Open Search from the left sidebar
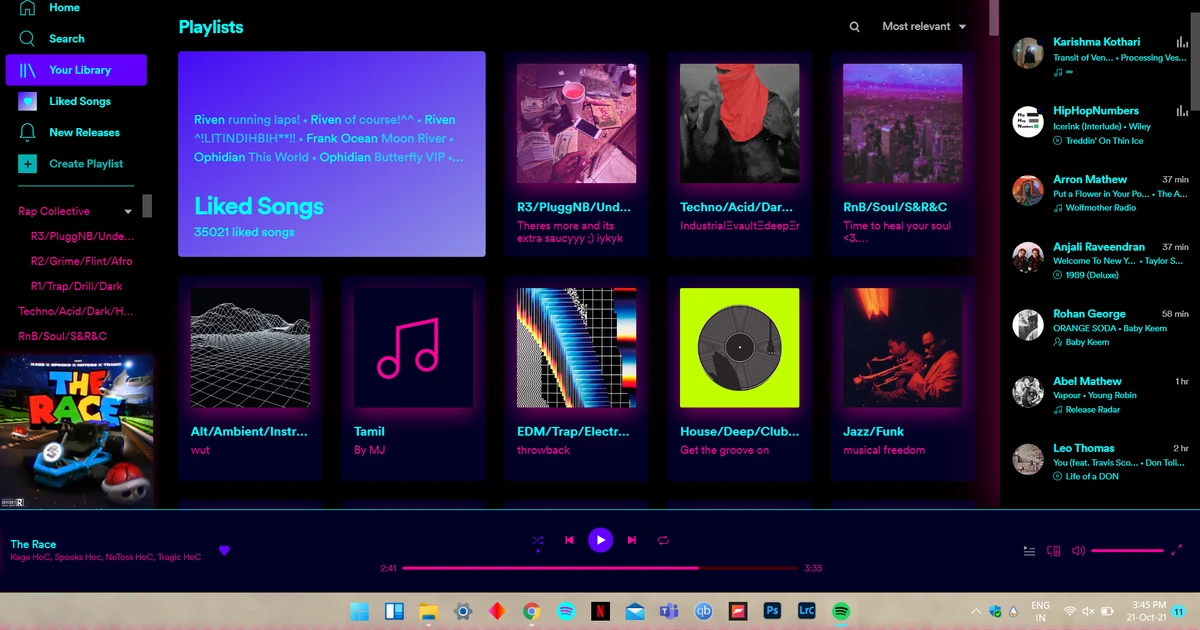 (x=66, y=38)
